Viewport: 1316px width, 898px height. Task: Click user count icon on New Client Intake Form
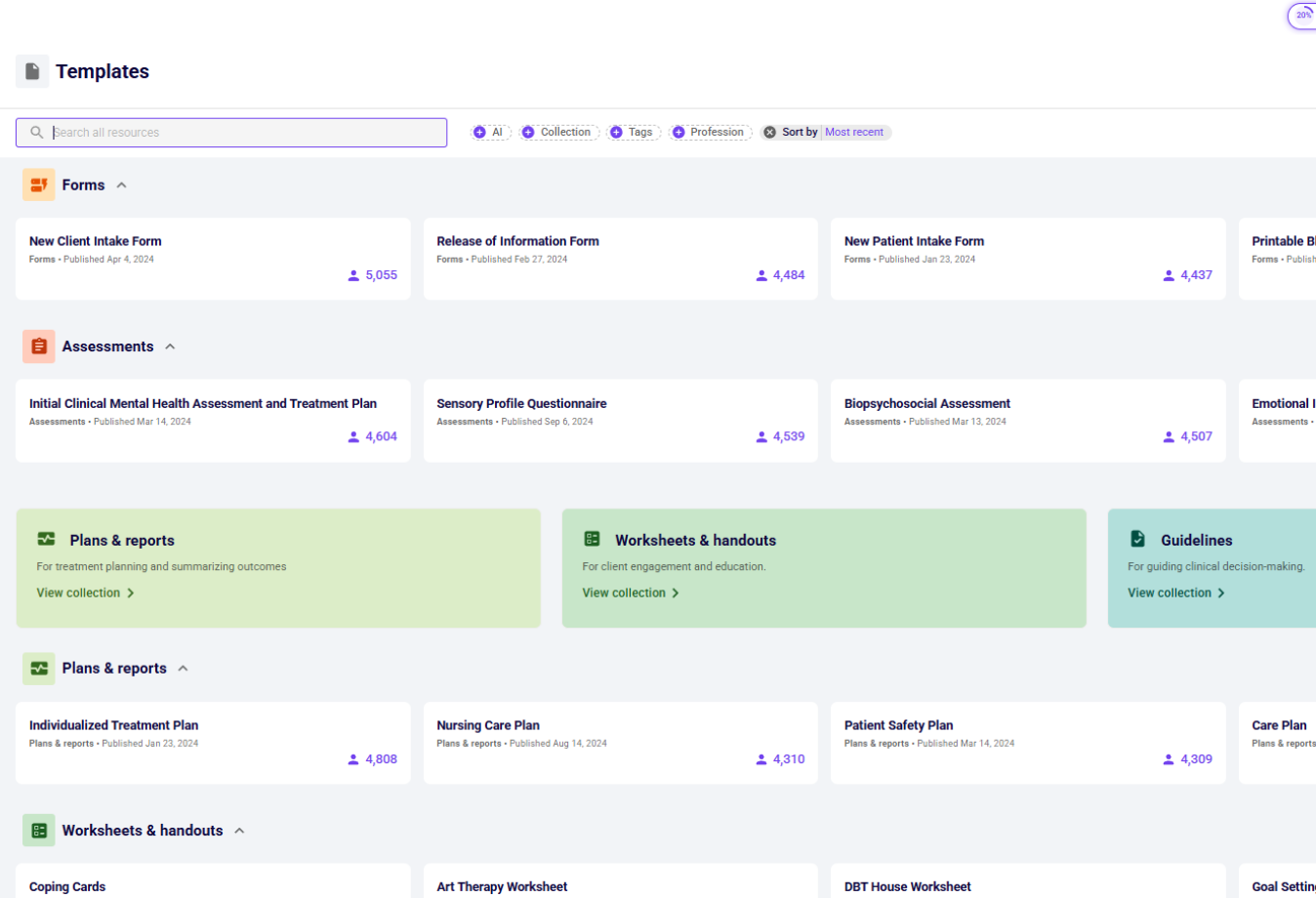click(353, 276)
